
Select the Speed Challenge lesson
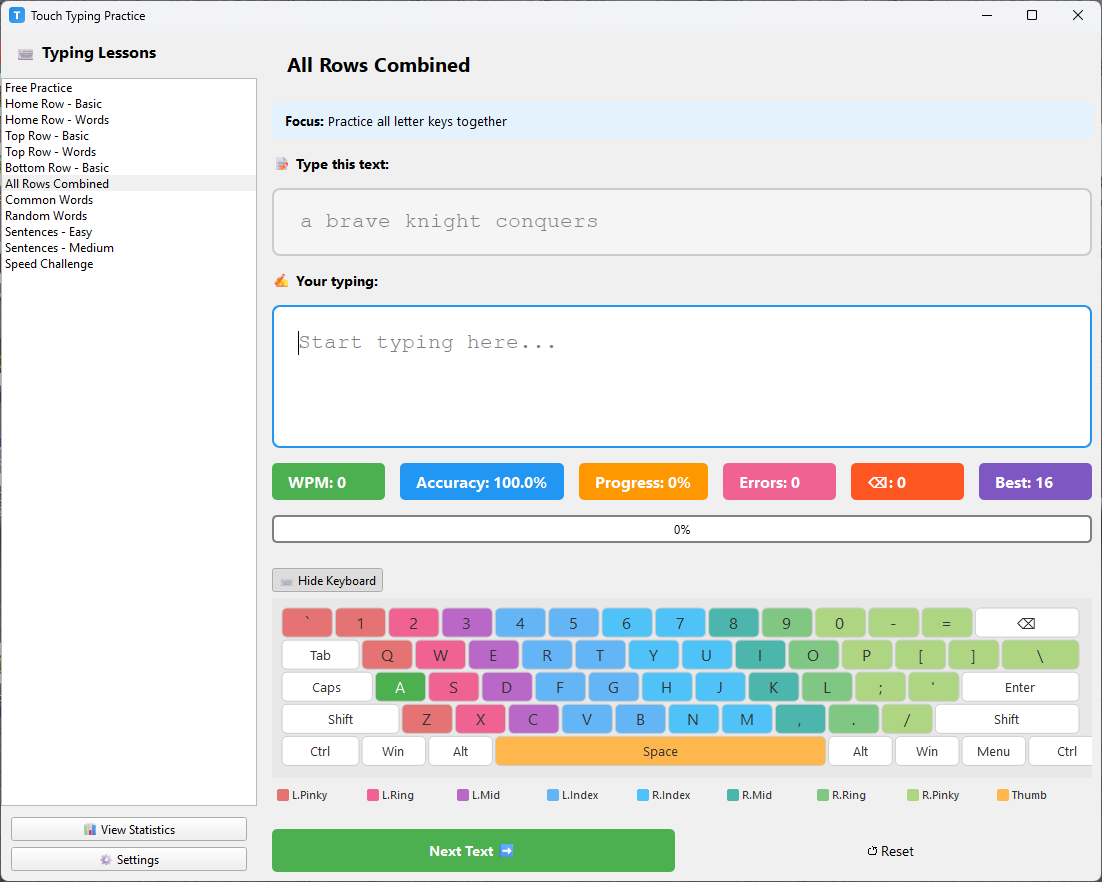(49, 263)
